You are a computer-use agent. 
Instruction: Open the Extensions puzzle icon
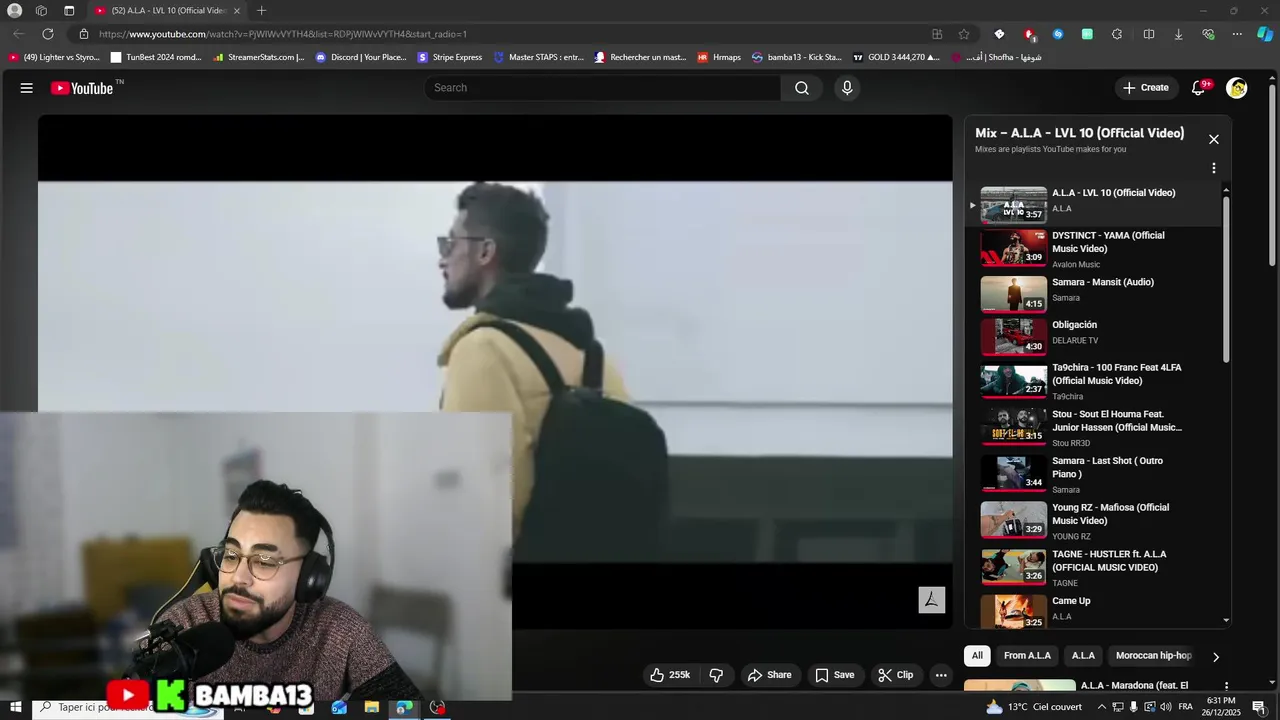(1117, 34)
